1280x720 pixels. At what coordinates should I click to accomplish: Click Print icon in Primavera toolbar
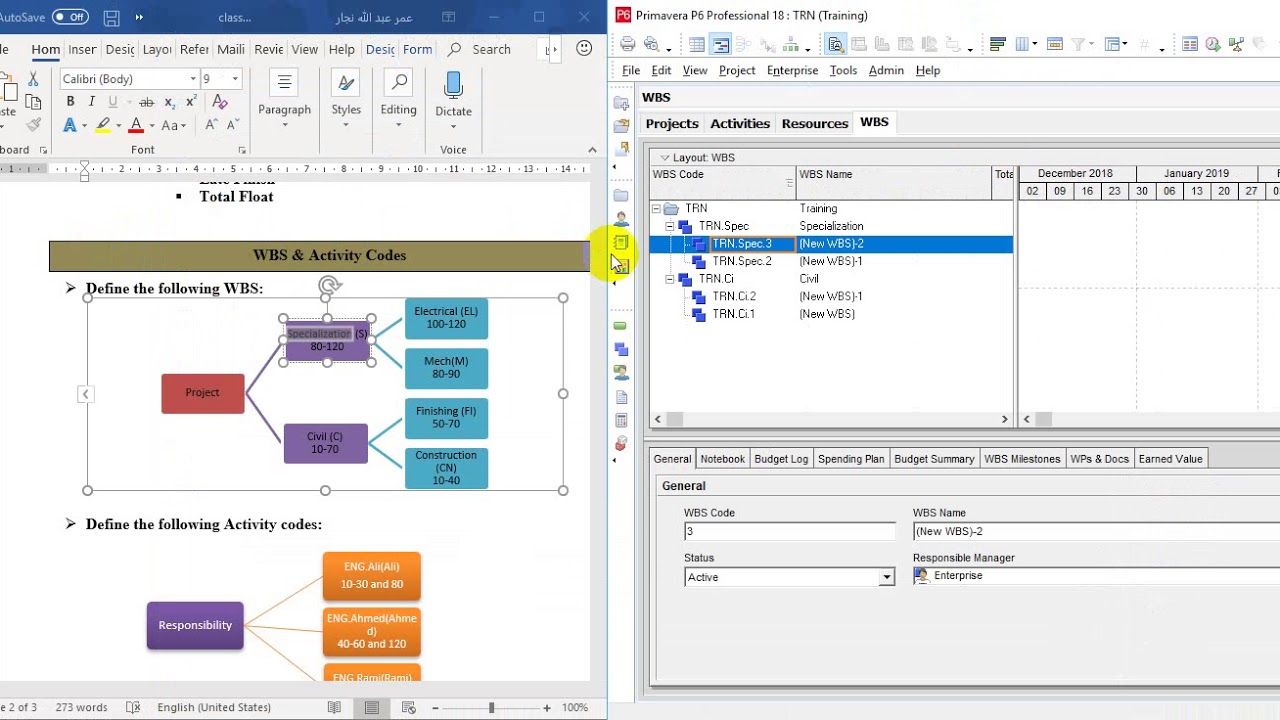627,44
